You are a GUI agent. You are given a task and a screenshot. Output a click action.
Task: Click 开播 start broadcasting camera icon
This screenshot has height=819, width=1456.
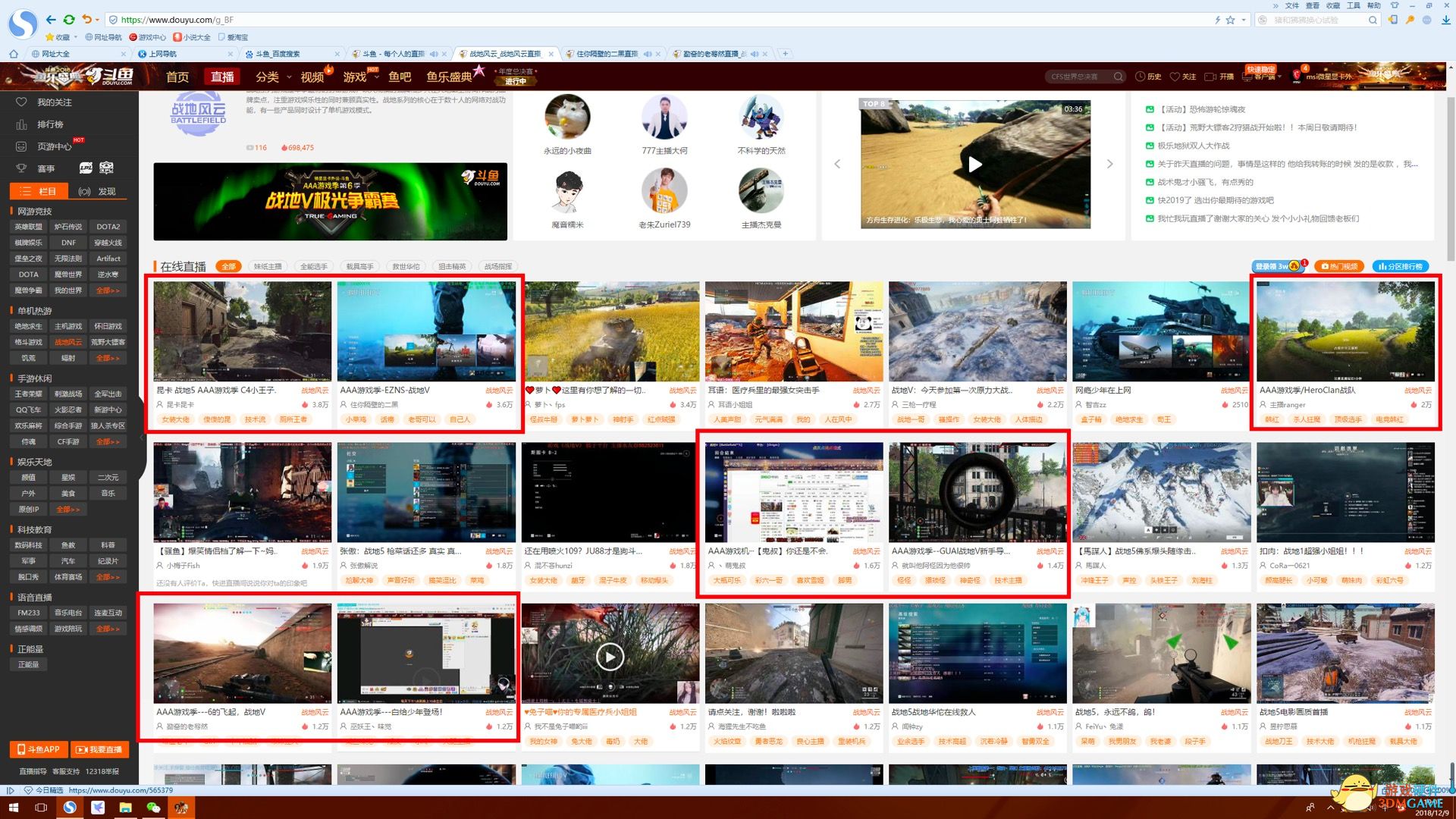click(1219, 77)
